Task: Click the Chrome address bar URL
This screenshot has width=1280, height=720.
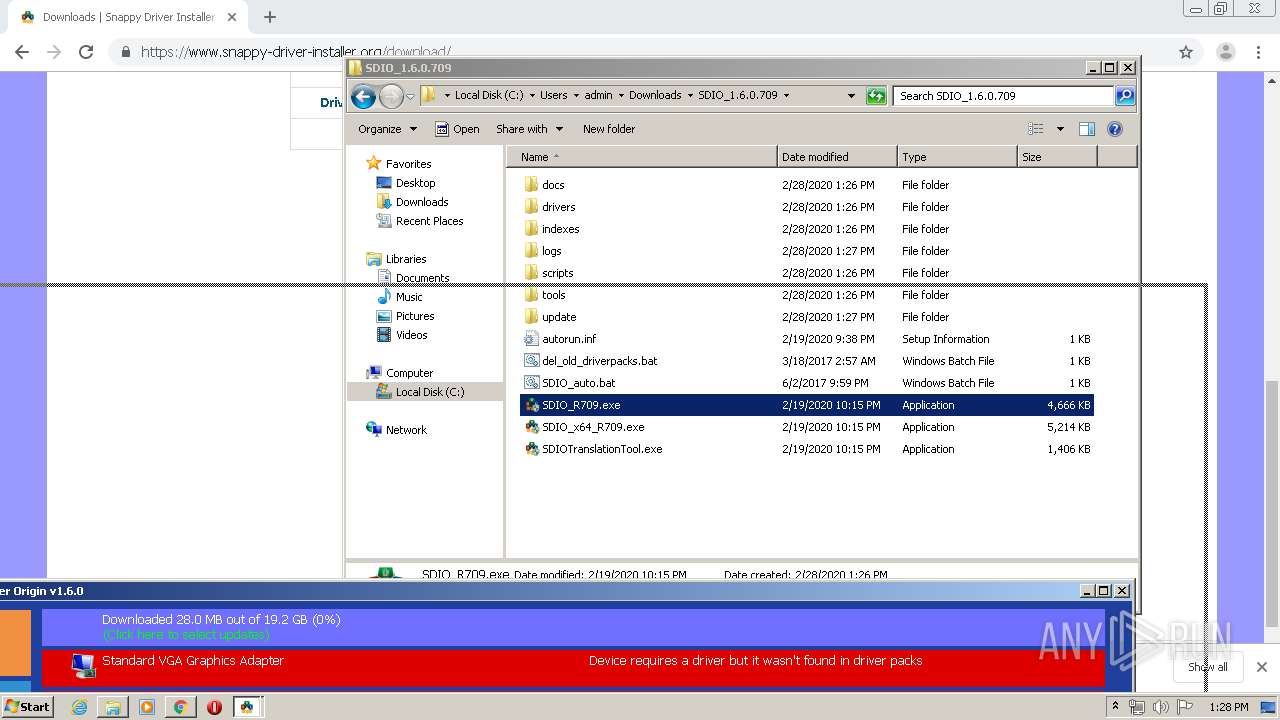Action: (296, 52)
